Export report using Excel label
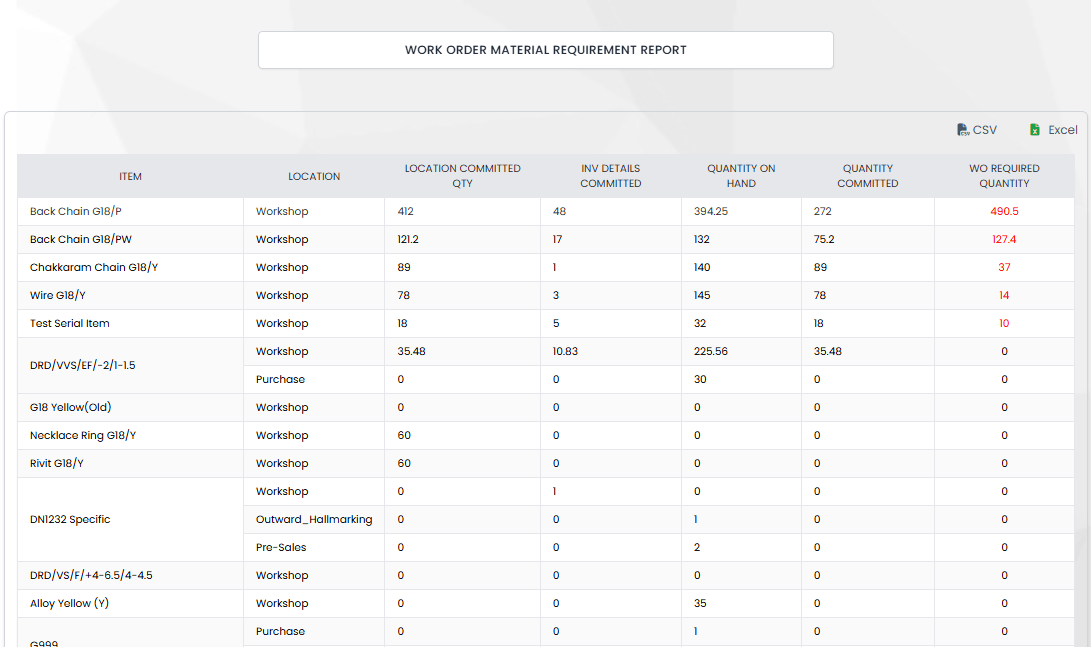The height and width of the screenshot is (647, 1091). coord(1062,130)
